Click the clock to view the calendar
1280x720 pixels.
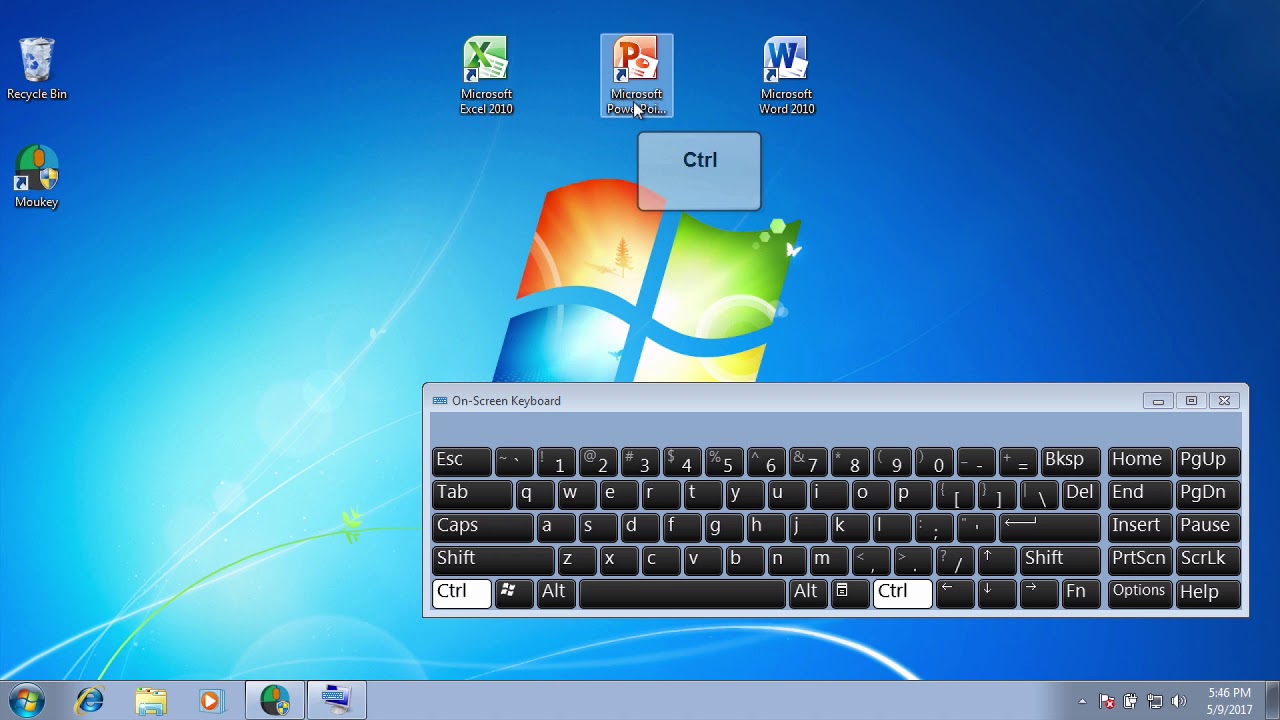click(x=1228, y=699)
